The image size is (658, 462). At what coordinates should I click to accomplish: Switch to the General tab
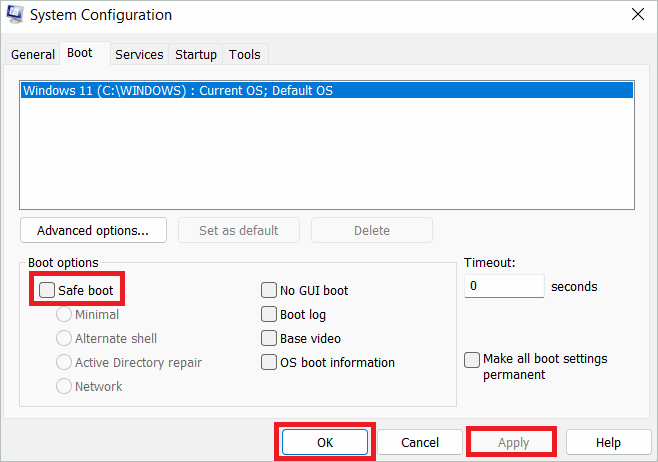pos(33,54)
